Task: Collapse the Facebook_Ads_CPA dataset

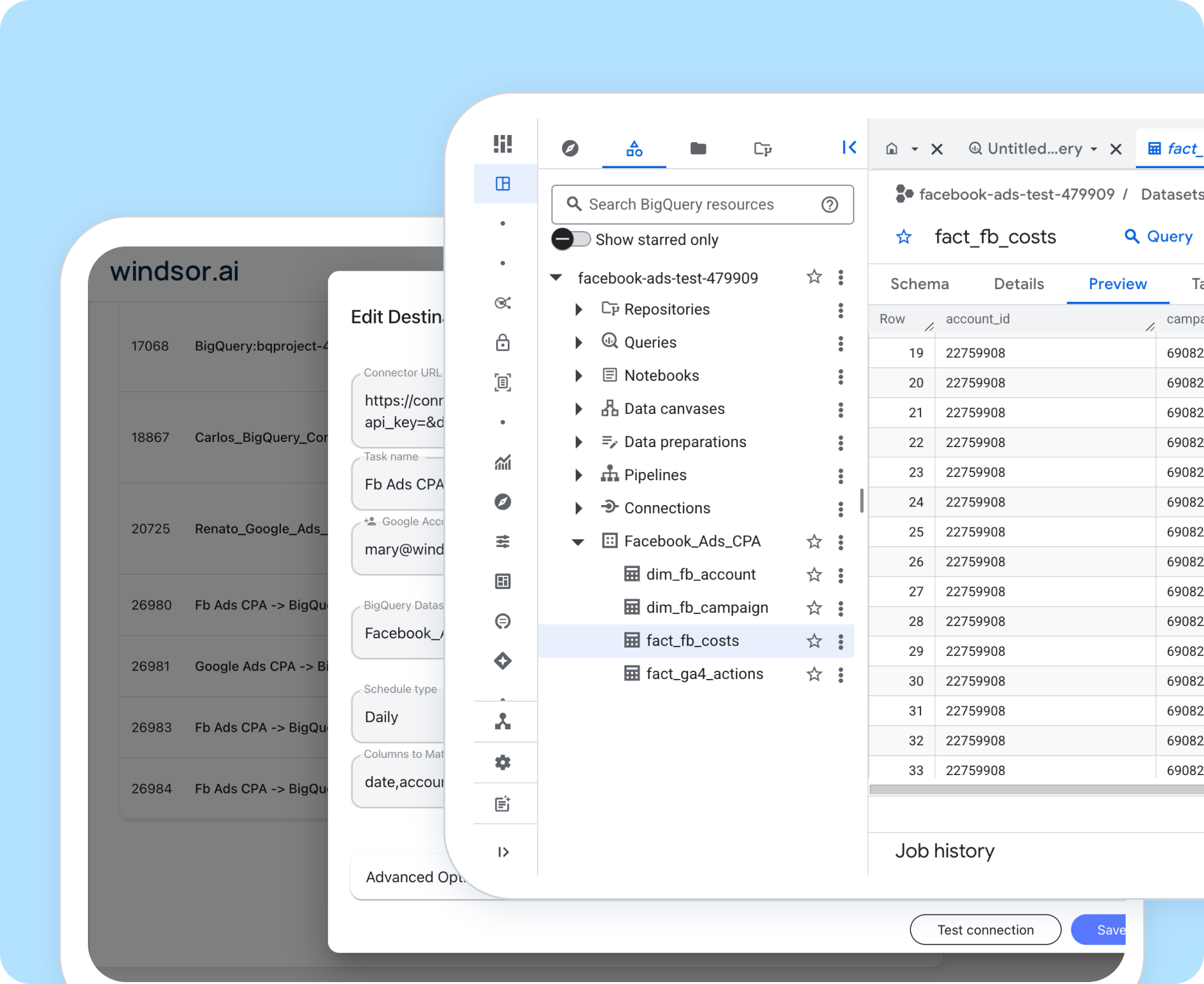Action: (578, 542)
